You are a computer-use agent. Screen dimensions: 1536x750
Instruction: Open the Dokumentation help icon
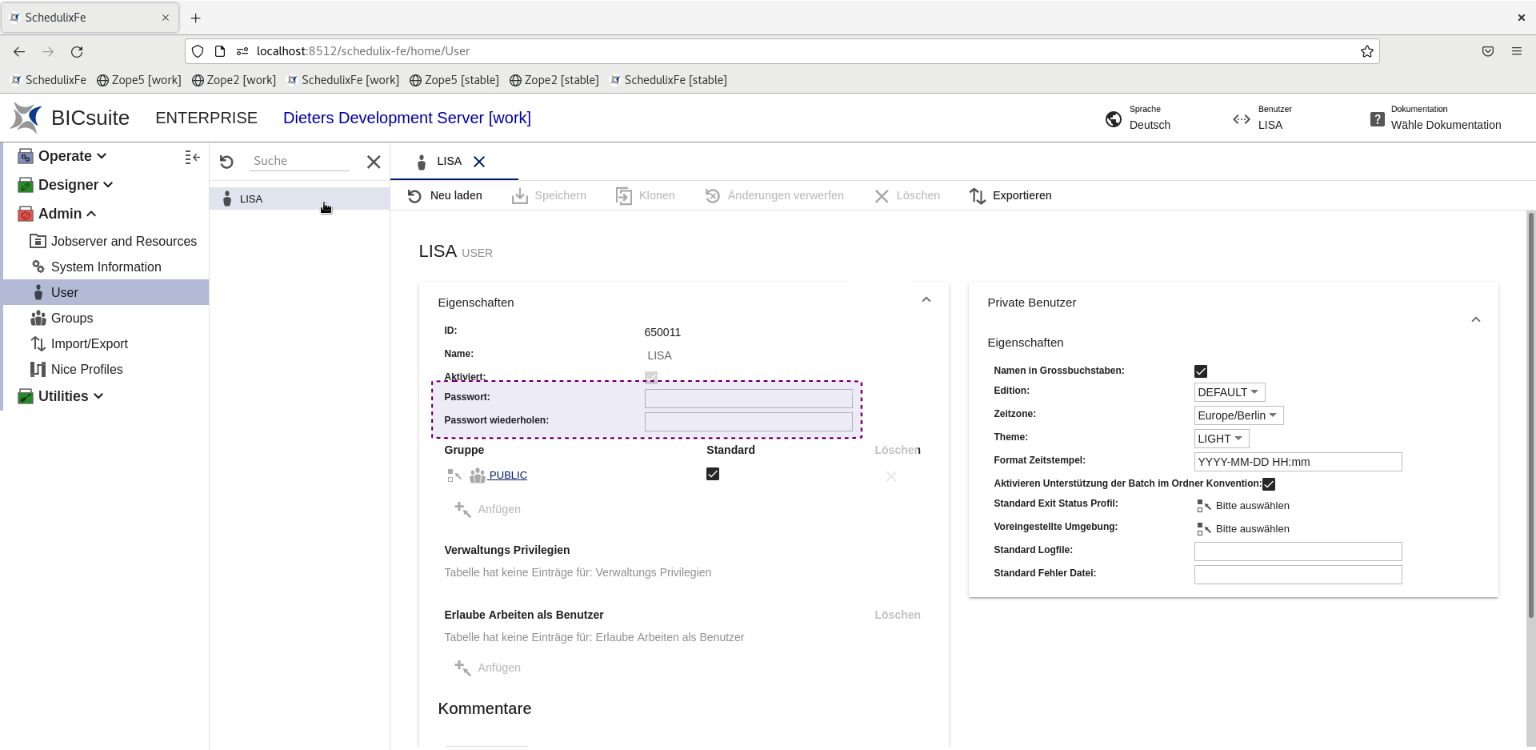pyautogui.click(x=1377, y=119)
